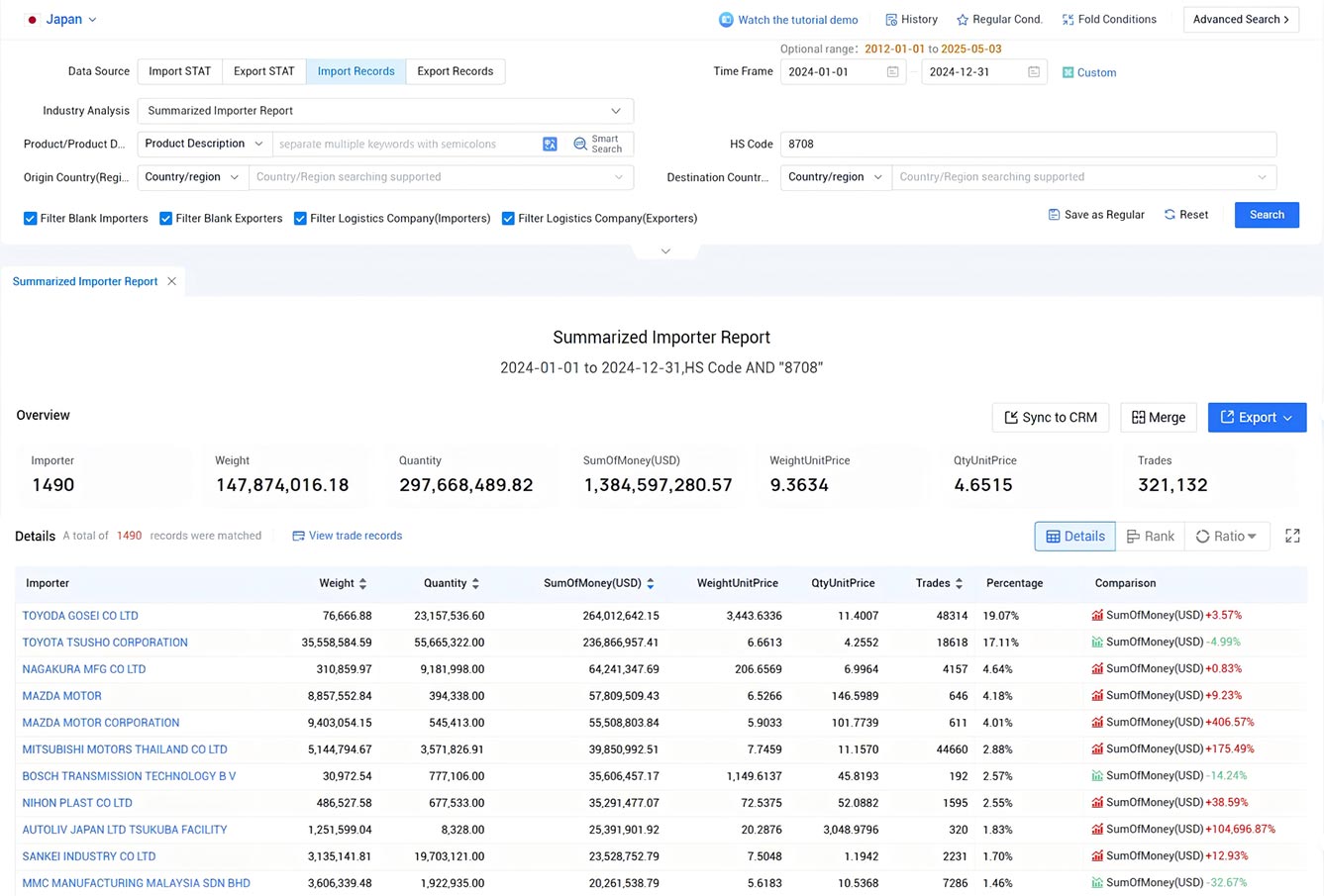This screenshot has height=896, width=1324.
Task: Open MITSUBISHI MOTORS THAILAND CO LTD link
Action: [125, 749]
